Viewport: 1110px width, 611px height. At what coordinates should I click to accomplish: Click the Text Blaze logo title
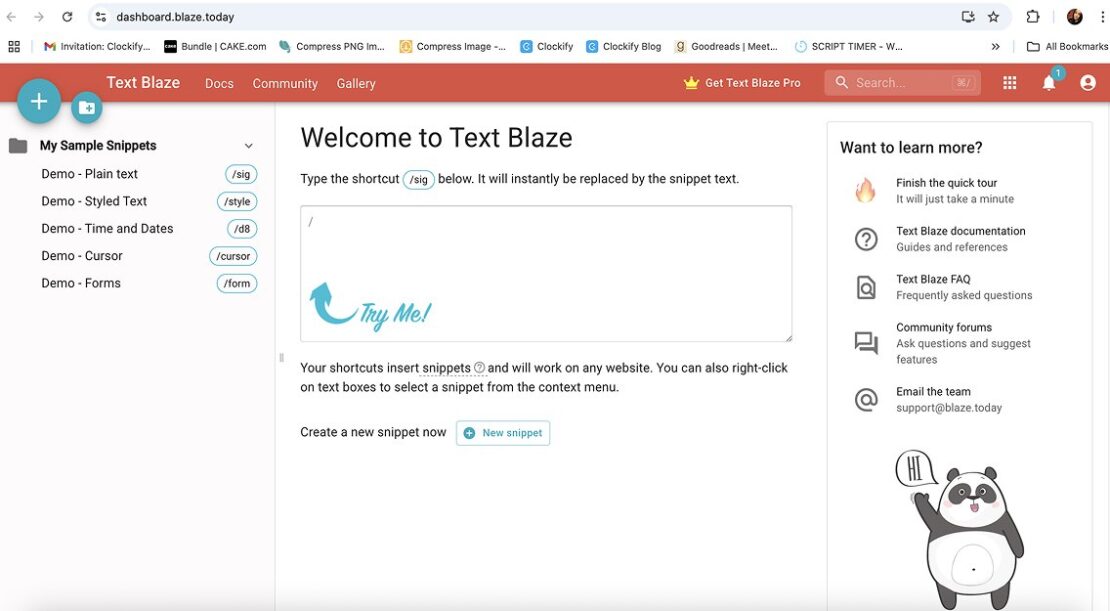pos(143,82)
